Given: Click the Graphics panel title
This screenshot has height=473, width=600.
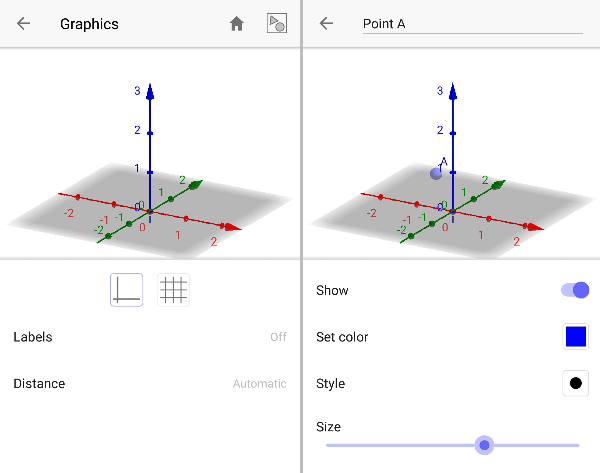Looking at the screenshot, I should point(89,24).
